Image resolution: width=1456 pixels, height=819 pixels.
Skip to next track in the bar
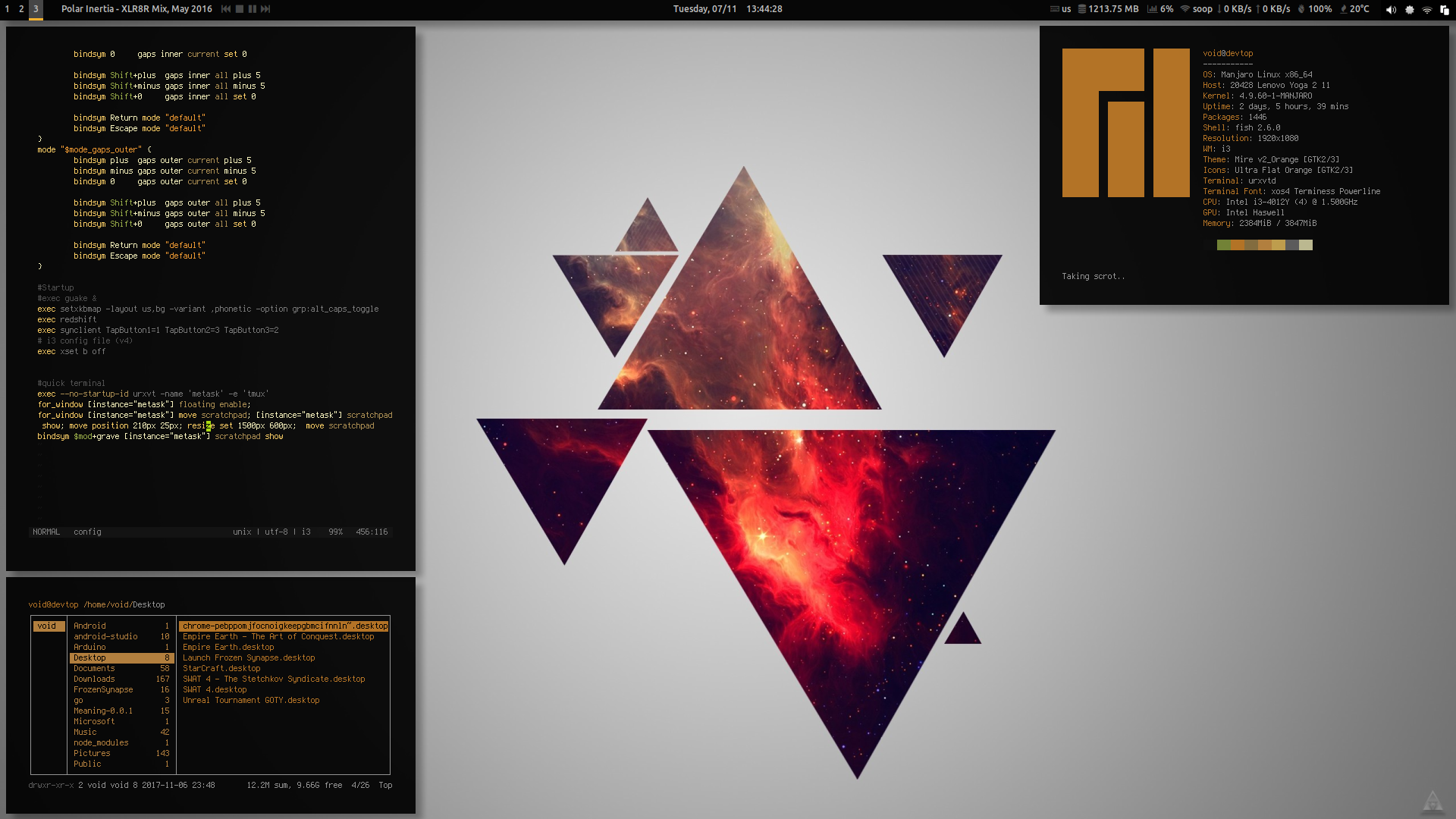265,9
